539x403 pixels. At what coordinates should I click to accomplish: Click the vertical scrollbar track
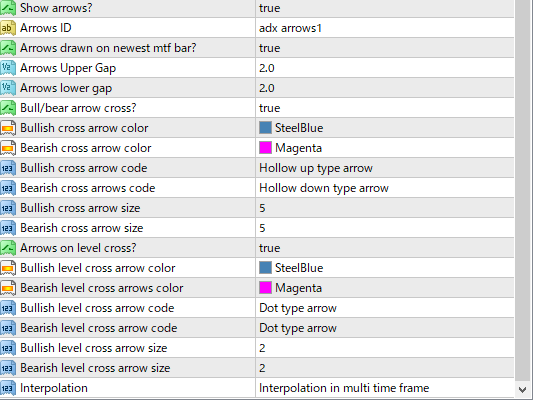[x=522, y=189]
